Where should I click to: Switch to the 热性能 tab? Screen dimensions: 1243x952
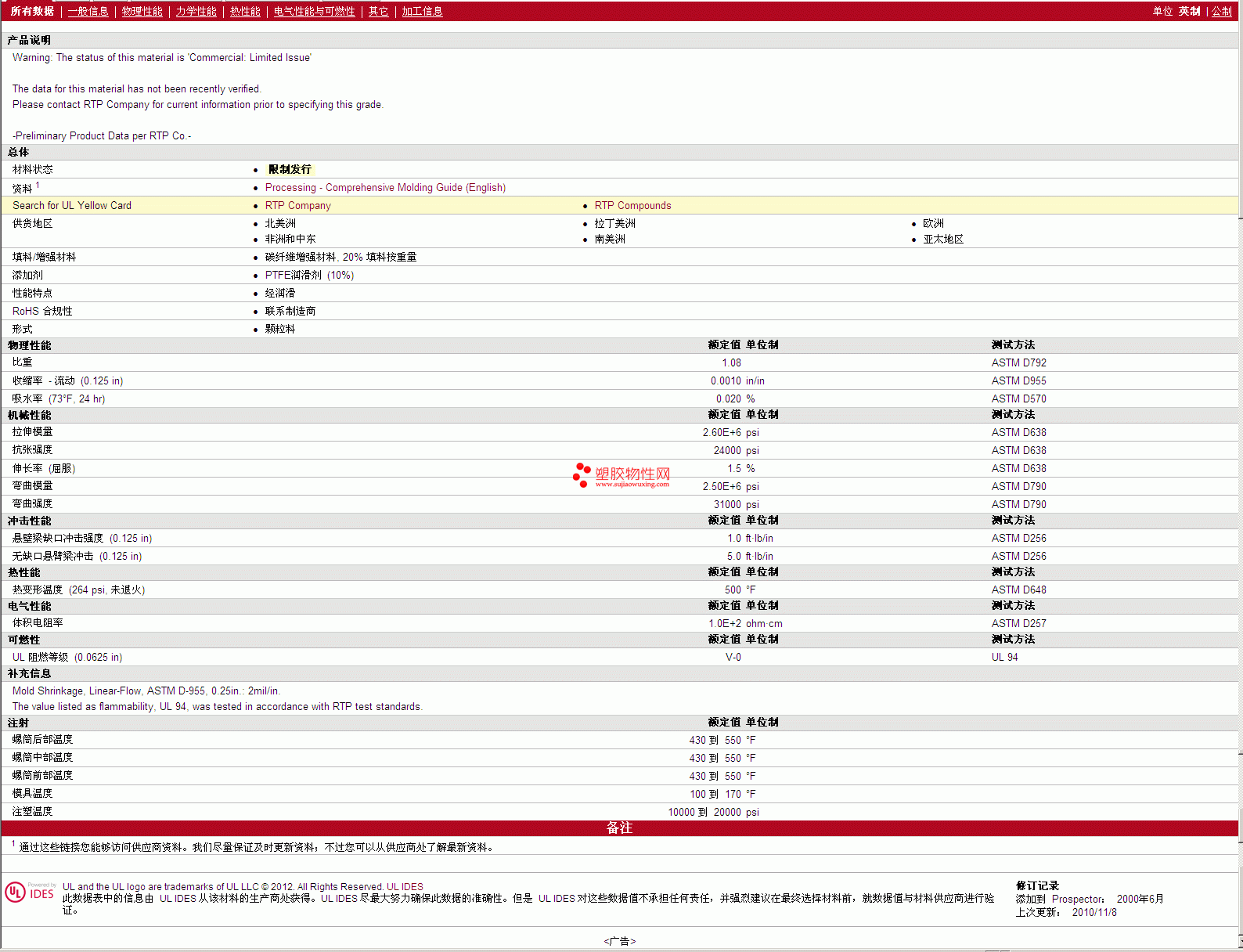[x=245, y=11]
